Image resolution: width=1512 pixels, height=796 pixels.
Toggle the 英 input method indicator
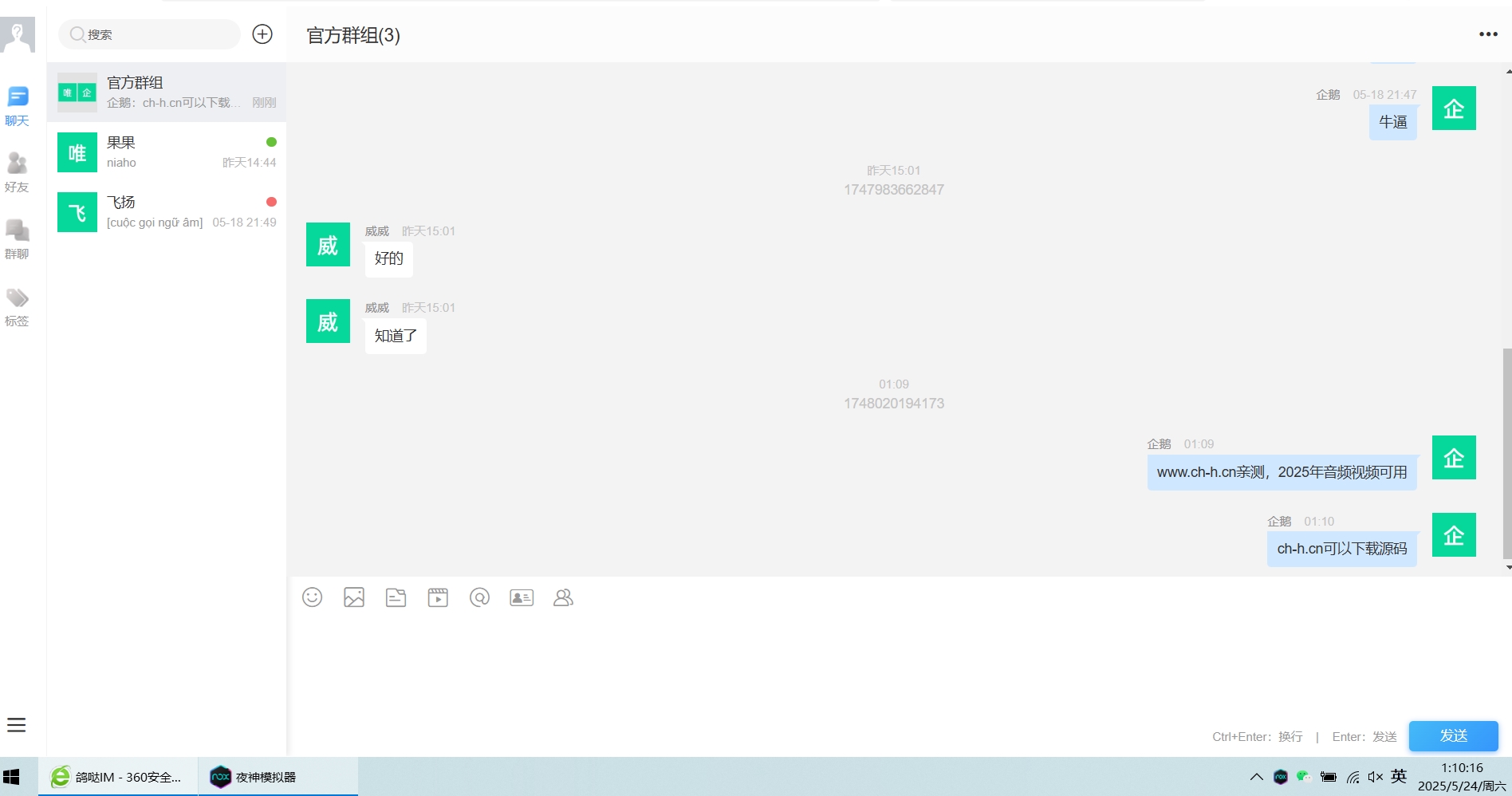[x=1399, y=777]
